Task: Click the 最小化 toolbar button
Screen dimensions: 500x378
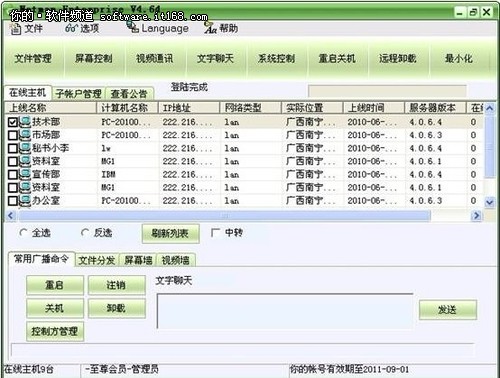Action: (x=459, y=59)
